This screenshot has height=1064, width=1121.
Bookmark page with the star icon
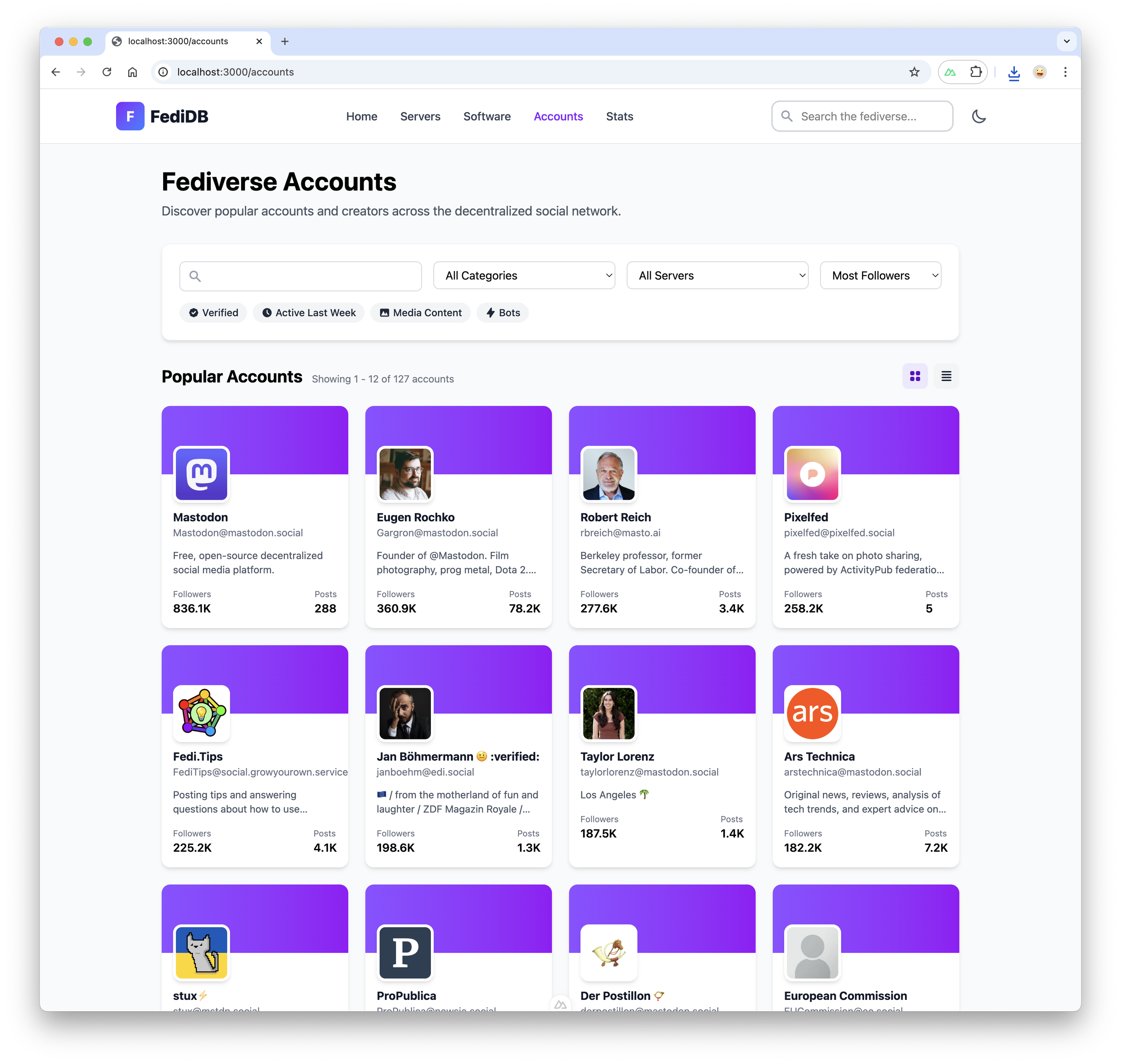pos(914,72)
